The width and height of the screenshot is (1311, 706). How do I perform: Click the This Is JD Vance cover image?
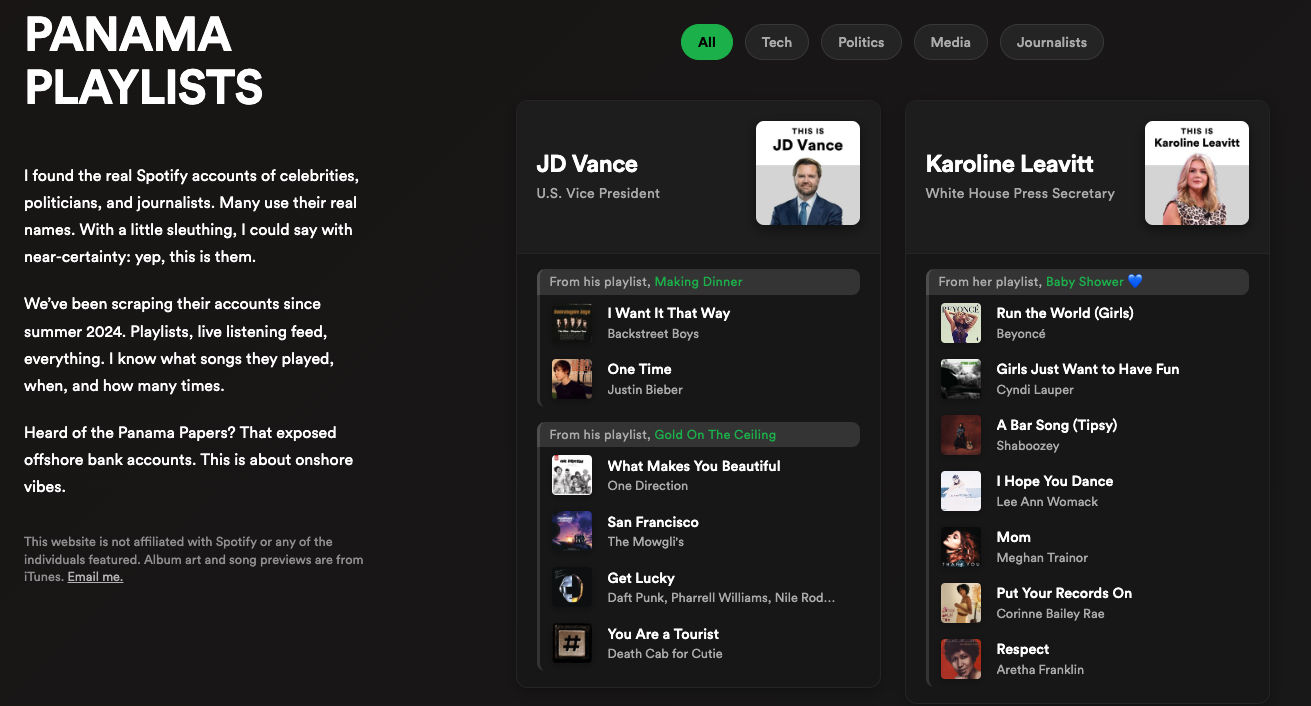click(x=808, y=173)
